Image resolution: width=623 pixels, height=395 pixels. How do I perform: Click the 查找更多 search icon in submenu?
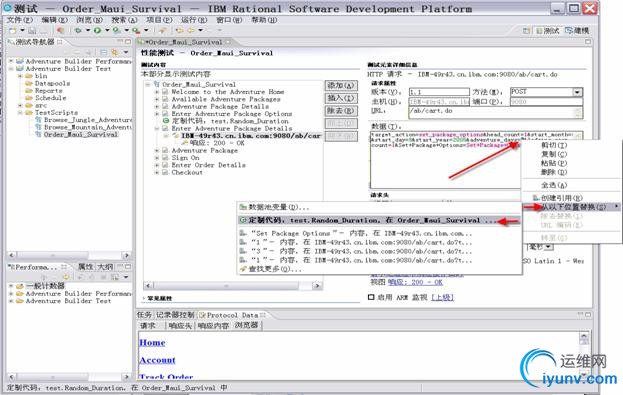(x=243, y=269)
